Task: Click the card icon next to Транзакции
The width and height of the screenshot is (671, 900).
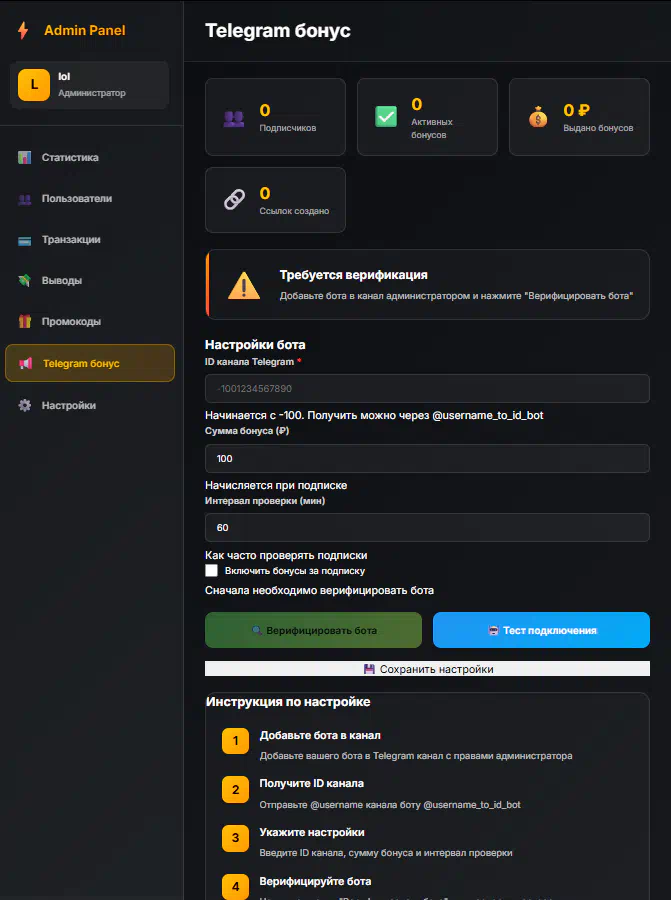Action: tap(25, 240)
